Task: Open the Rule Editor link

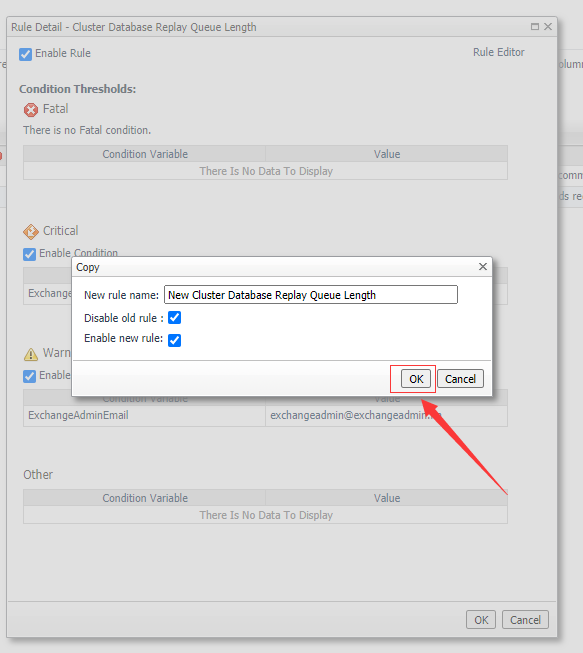Action: click(498, 52)
